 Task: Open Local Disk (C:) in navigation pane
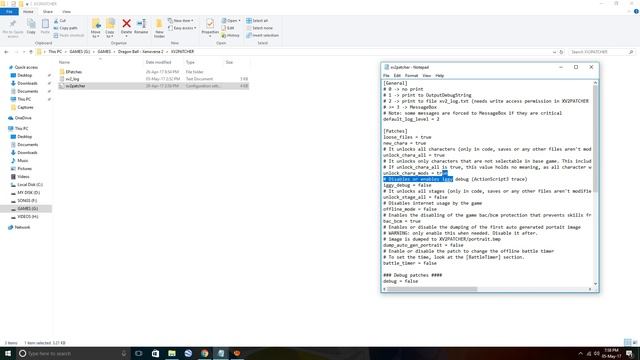click(x=30, y=184)
